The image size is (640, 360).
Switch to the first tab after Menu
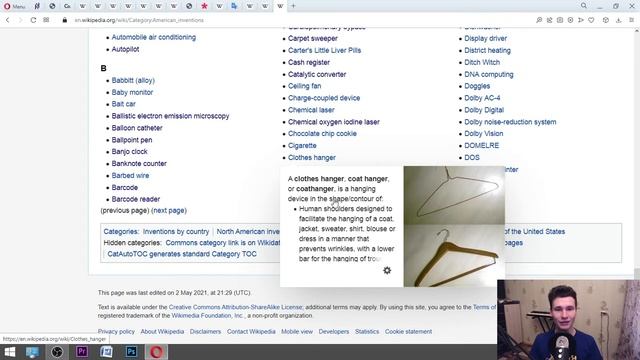(x=37, y=6)
